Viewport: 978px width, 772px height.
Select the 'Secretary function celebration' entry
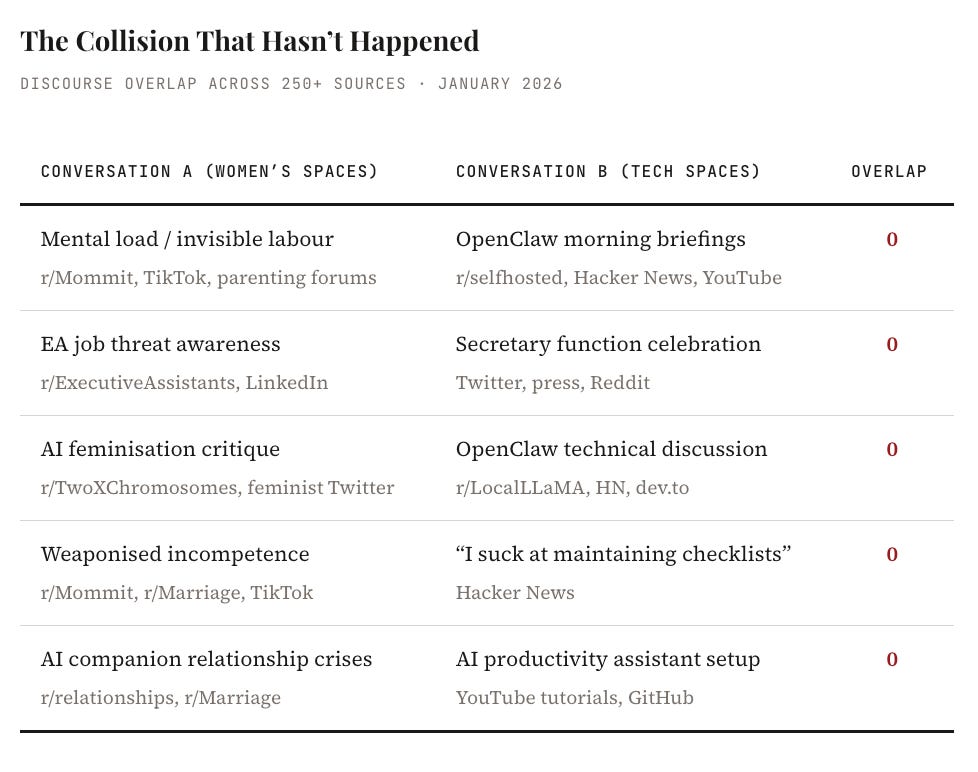point(608,344)
